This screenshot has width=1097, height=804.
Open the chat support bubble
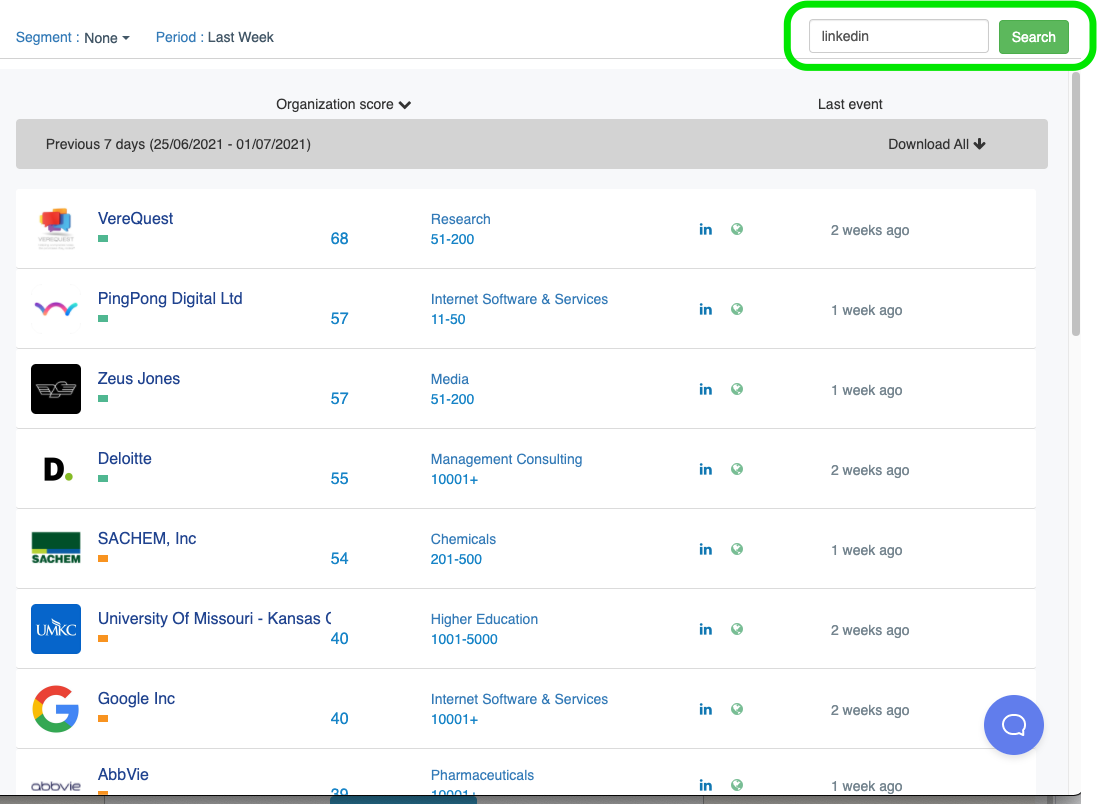pos(1013,725)
